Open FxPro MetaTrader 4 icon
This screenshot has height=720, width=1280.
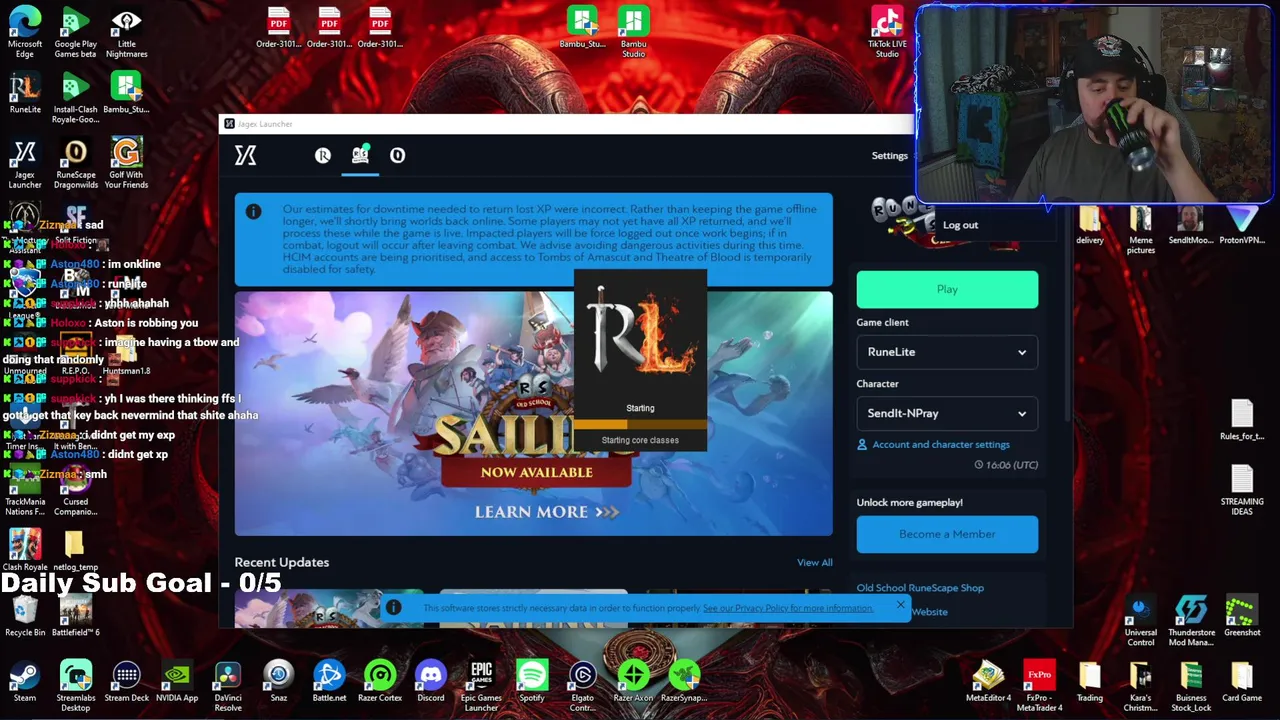(x=1039, y=685)
